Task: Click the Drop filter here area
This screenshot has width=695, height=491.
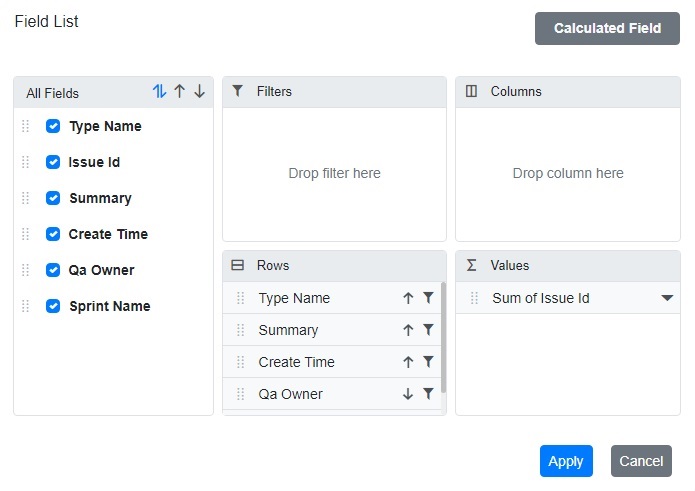Action: (334, 173)
